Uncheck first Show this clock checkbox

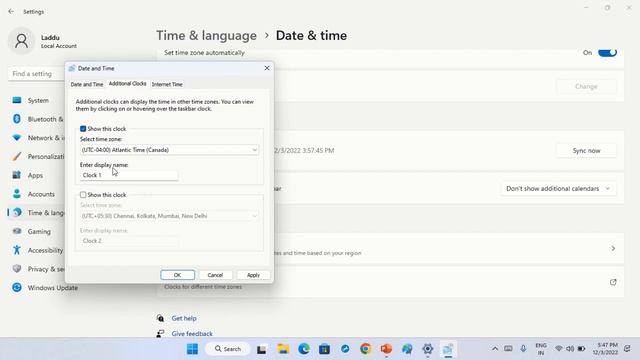click(83, 129)
